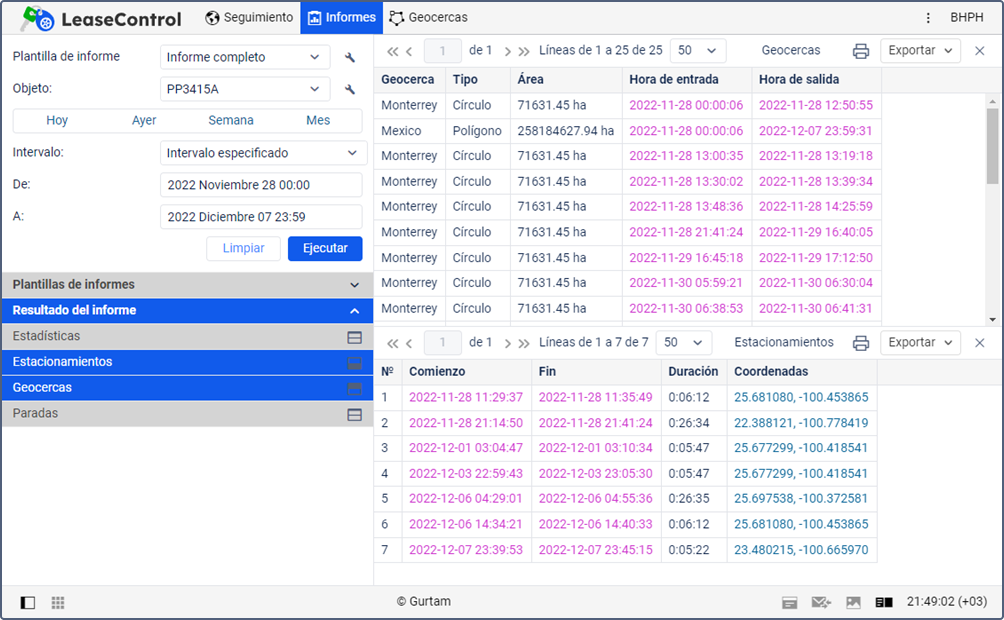1004x620 pixels.
Task: Open the Geocercas tab in top navigation
Action: pyautogui.click(x=428, y=18)
